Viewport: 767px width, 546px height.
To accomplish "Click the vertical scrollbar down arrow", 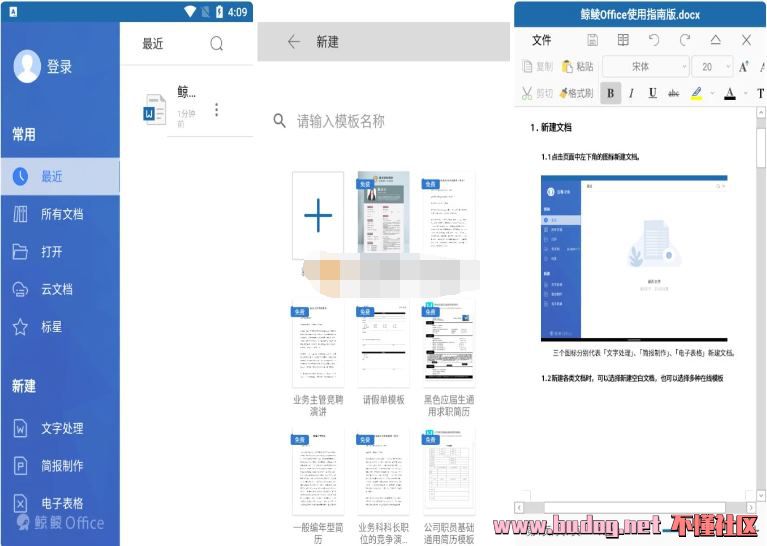I will (761, 496).
